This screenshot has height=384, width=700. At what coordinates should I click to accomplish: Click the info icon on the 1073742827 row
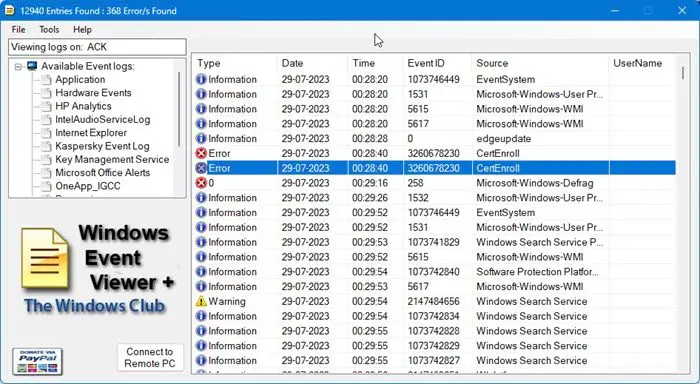[x=201, y=360]
